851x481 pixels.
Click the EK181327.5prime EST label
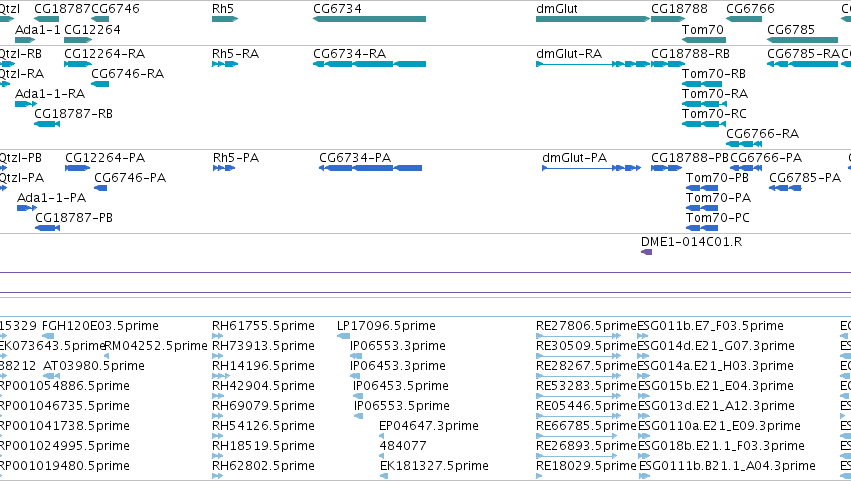pyautogui.click(x=434, y=466)
